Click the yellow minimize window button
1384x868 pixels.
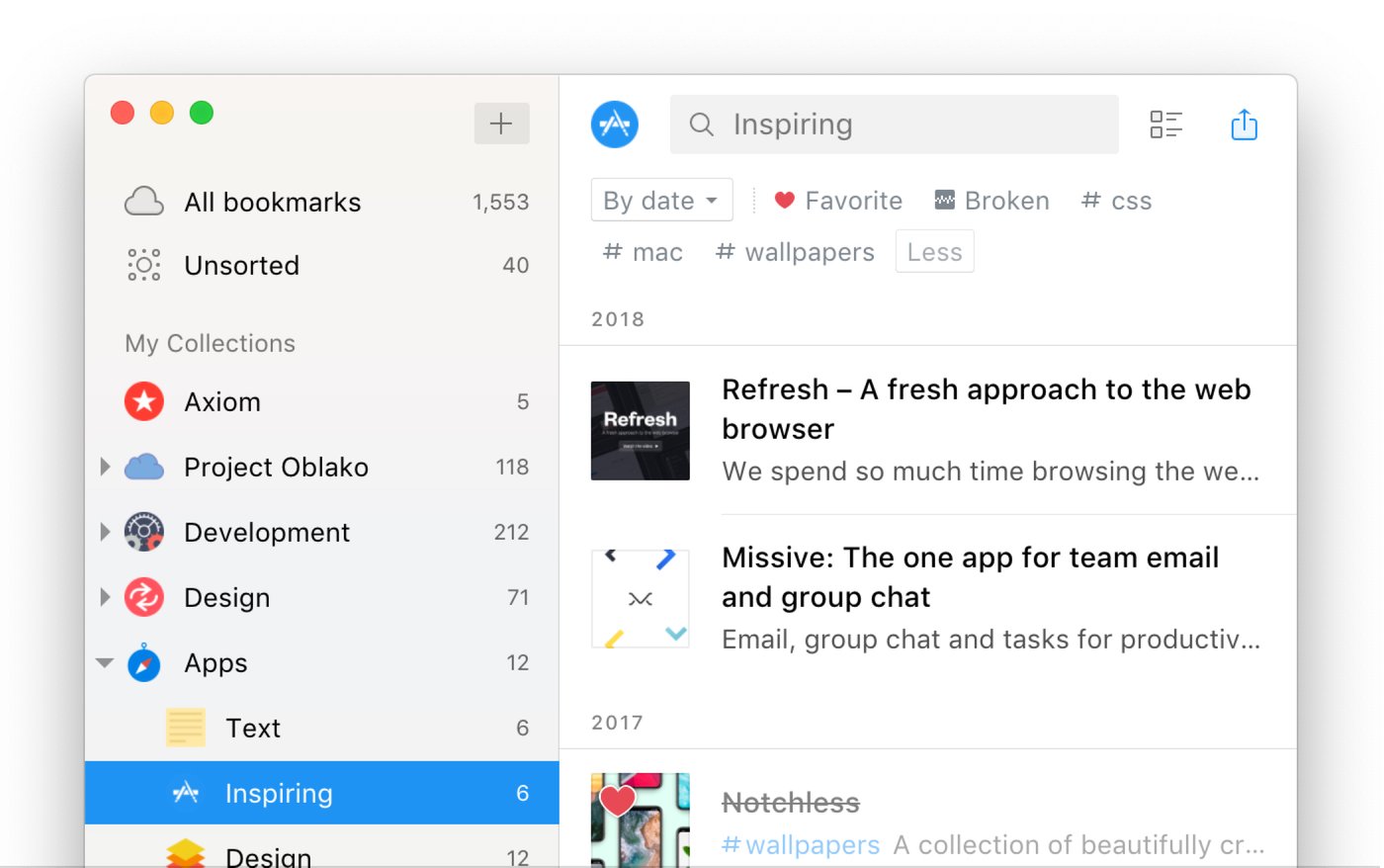(x=162, y=113)
